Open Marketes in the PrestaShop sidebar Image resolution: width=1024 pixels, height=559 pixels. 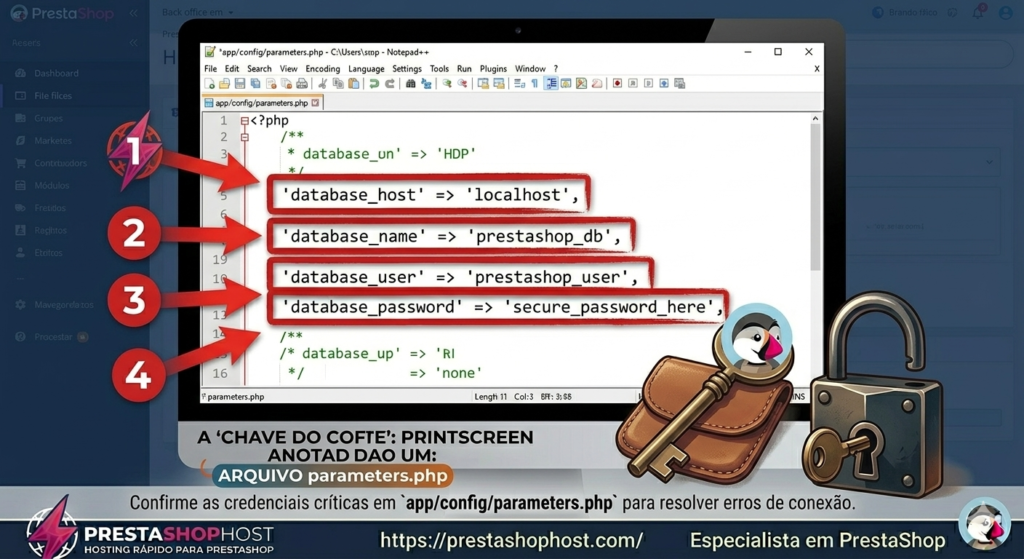click(x=53, y=140)
